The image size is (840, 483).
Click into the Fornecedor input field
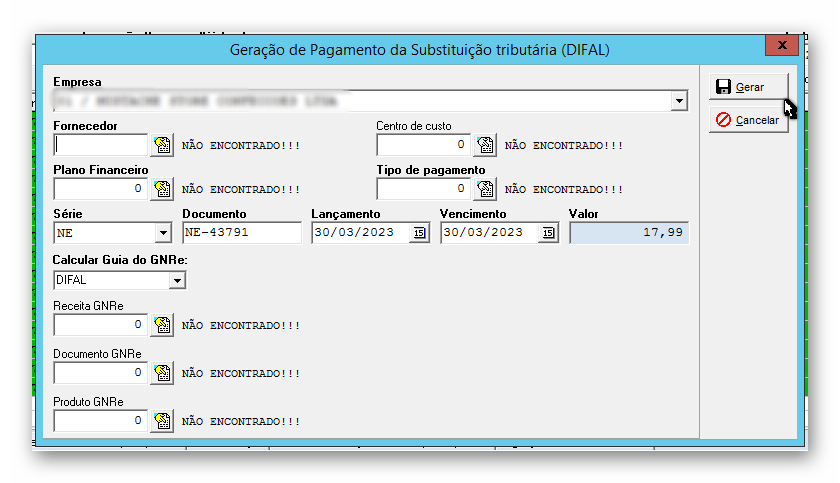(x=100, y=146)
